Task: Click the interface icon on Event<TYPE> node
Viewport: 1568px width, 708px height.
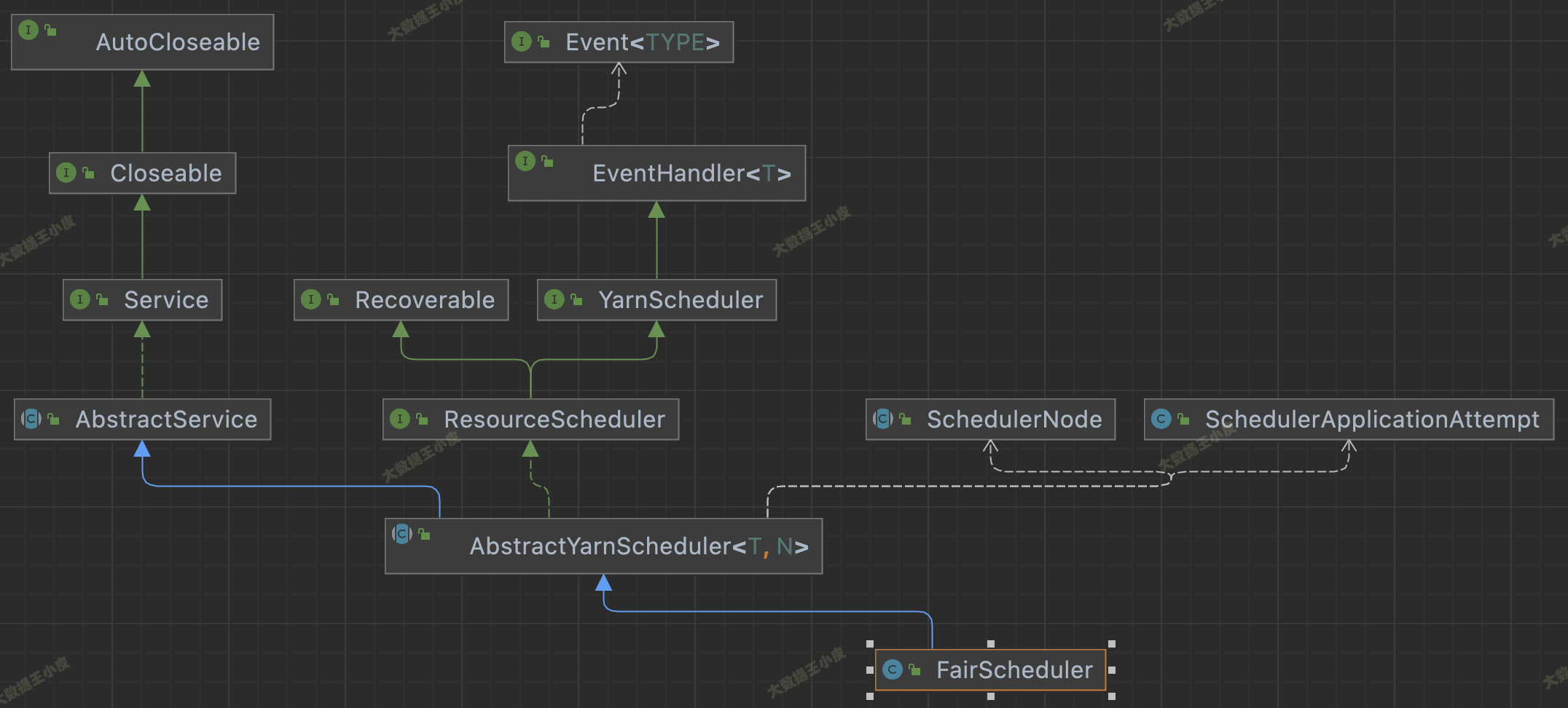Action: (522, 42)
